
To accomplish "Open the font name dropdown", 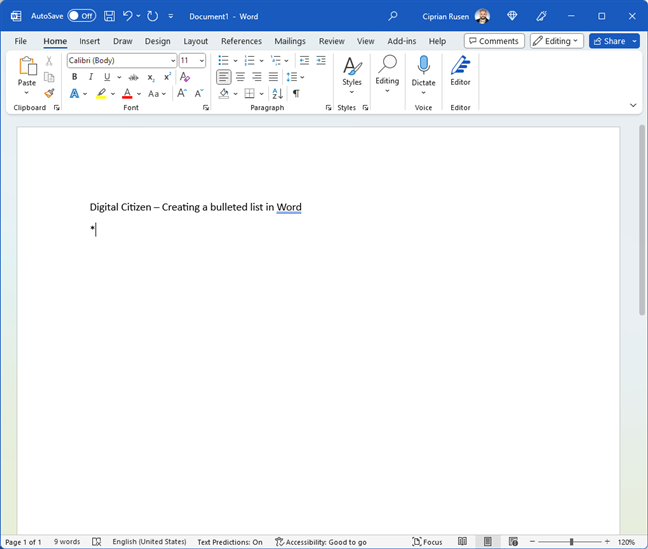I will pyautogui.click(x=173, y=61).
